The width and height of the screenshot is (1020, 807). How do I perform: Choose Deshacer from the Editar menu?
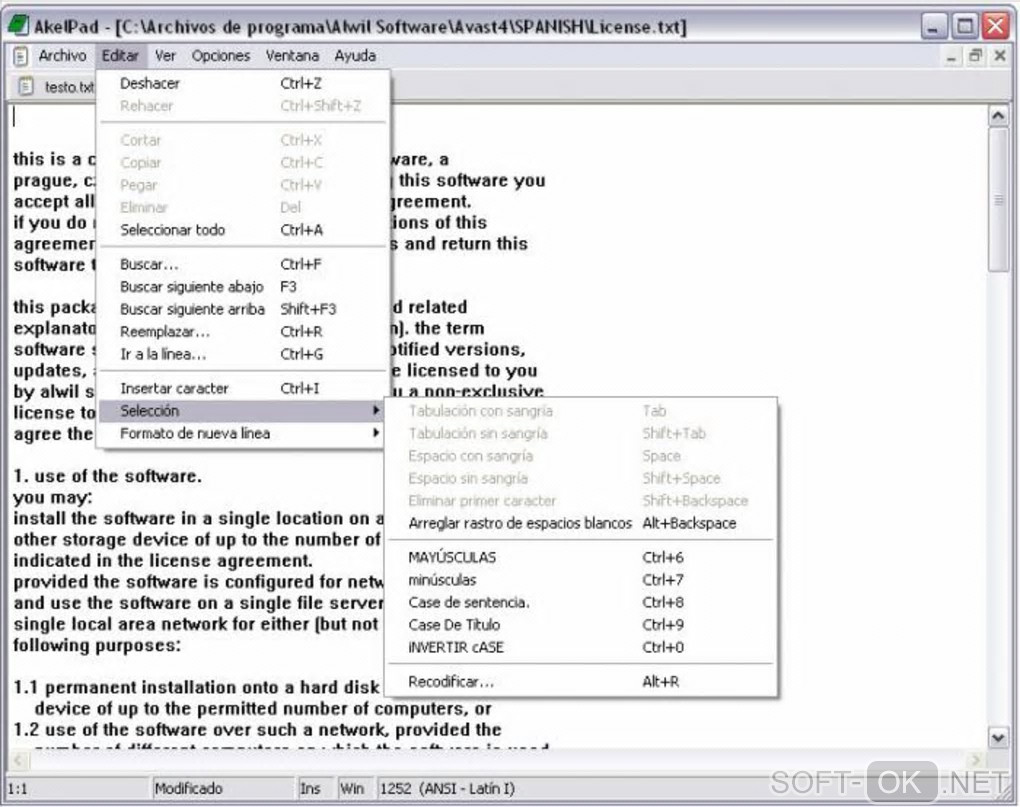[x=244, y=83]
